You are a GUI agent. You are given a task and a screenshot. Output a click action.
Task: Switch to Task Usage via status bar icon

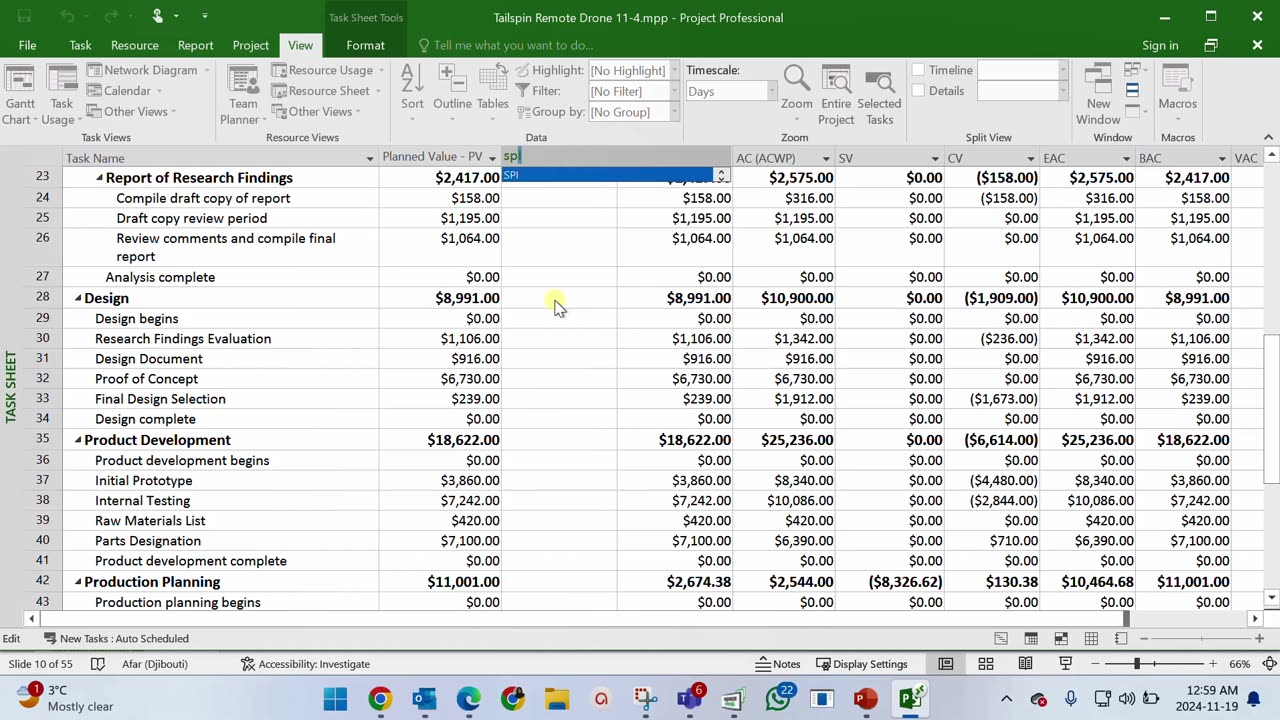click(1031, 638)
